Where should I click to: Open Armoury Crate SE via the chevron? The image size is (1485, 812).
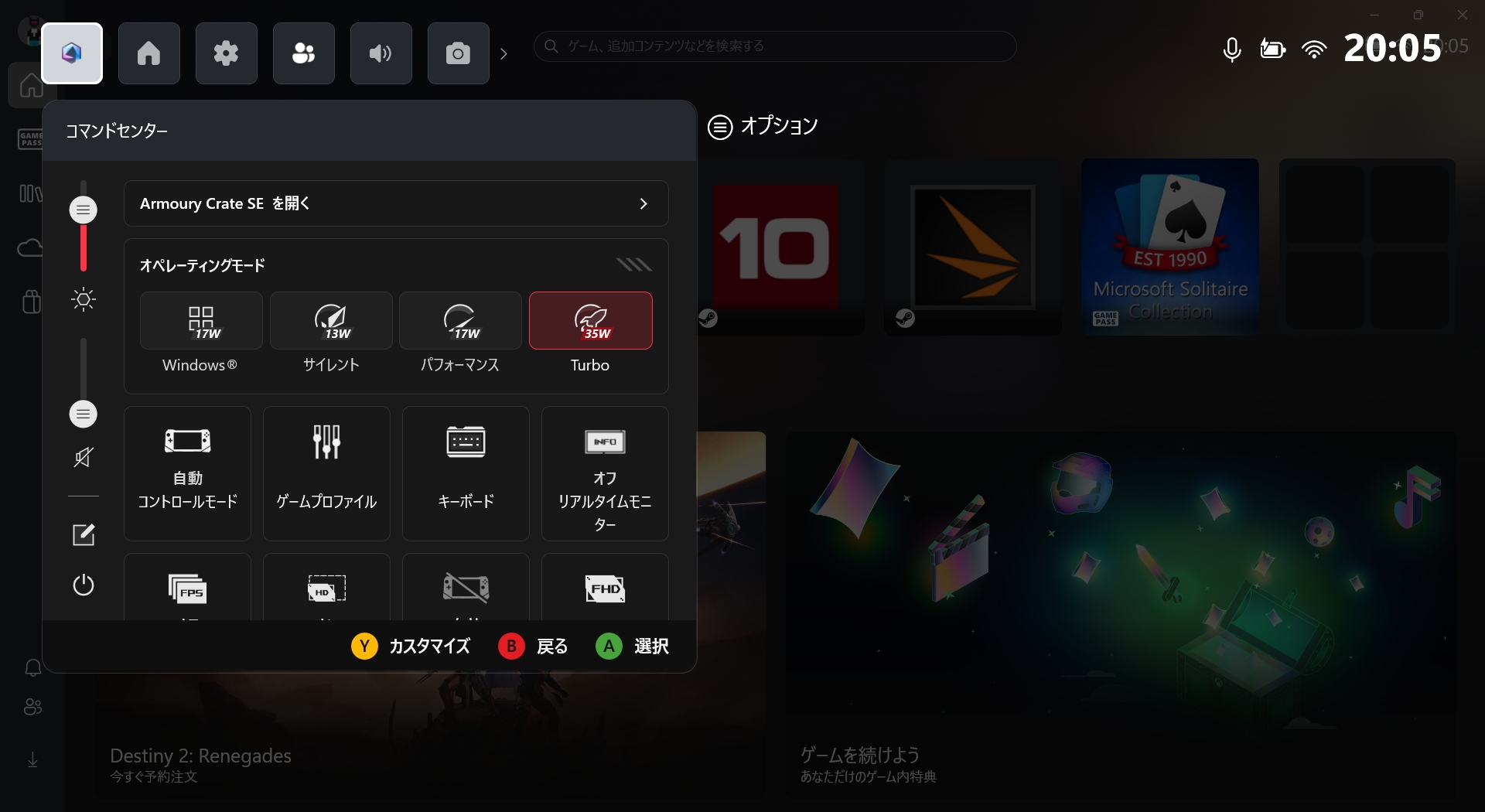643,203
